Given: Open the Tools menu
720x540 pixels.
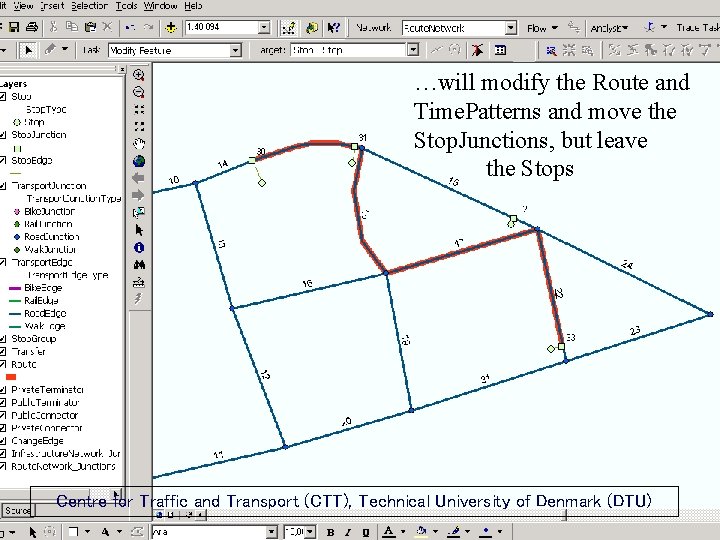Looking at the screenshot, I should (126, 6).
